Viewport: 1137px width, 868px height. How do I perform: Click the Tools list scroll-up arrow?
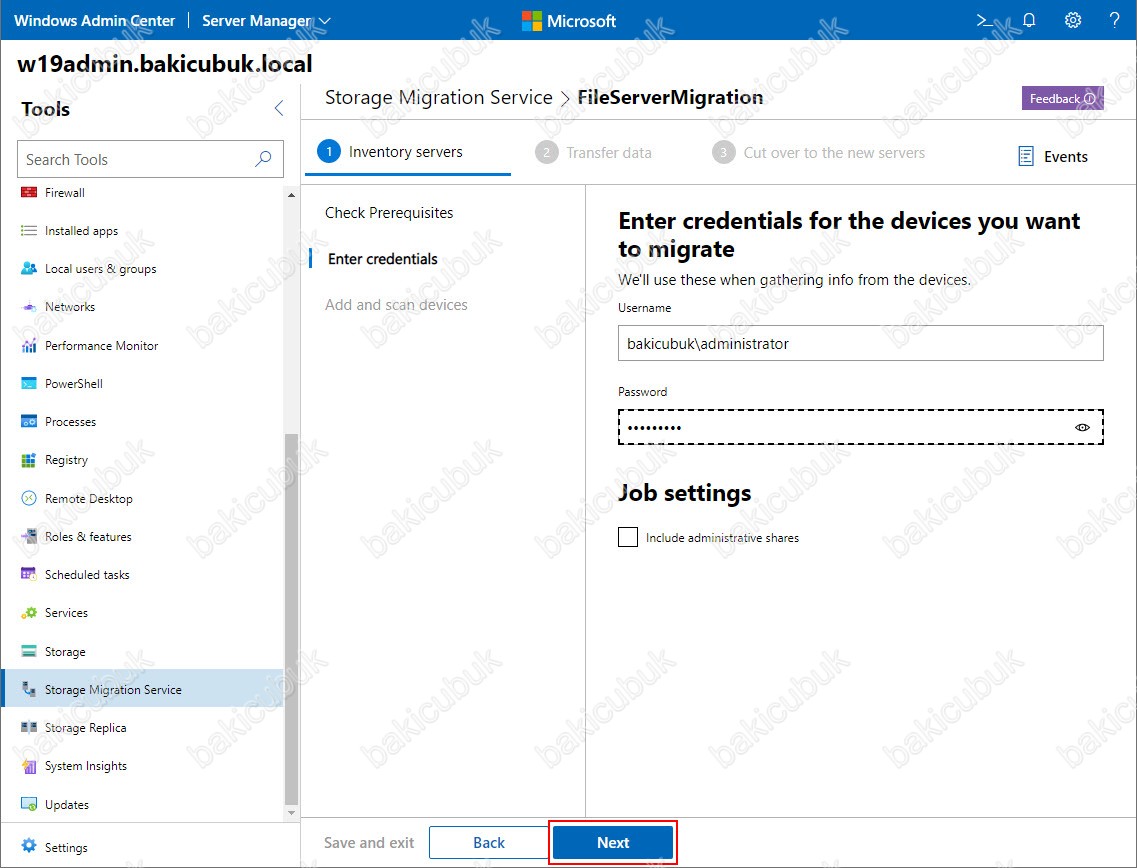pos(291,195)
